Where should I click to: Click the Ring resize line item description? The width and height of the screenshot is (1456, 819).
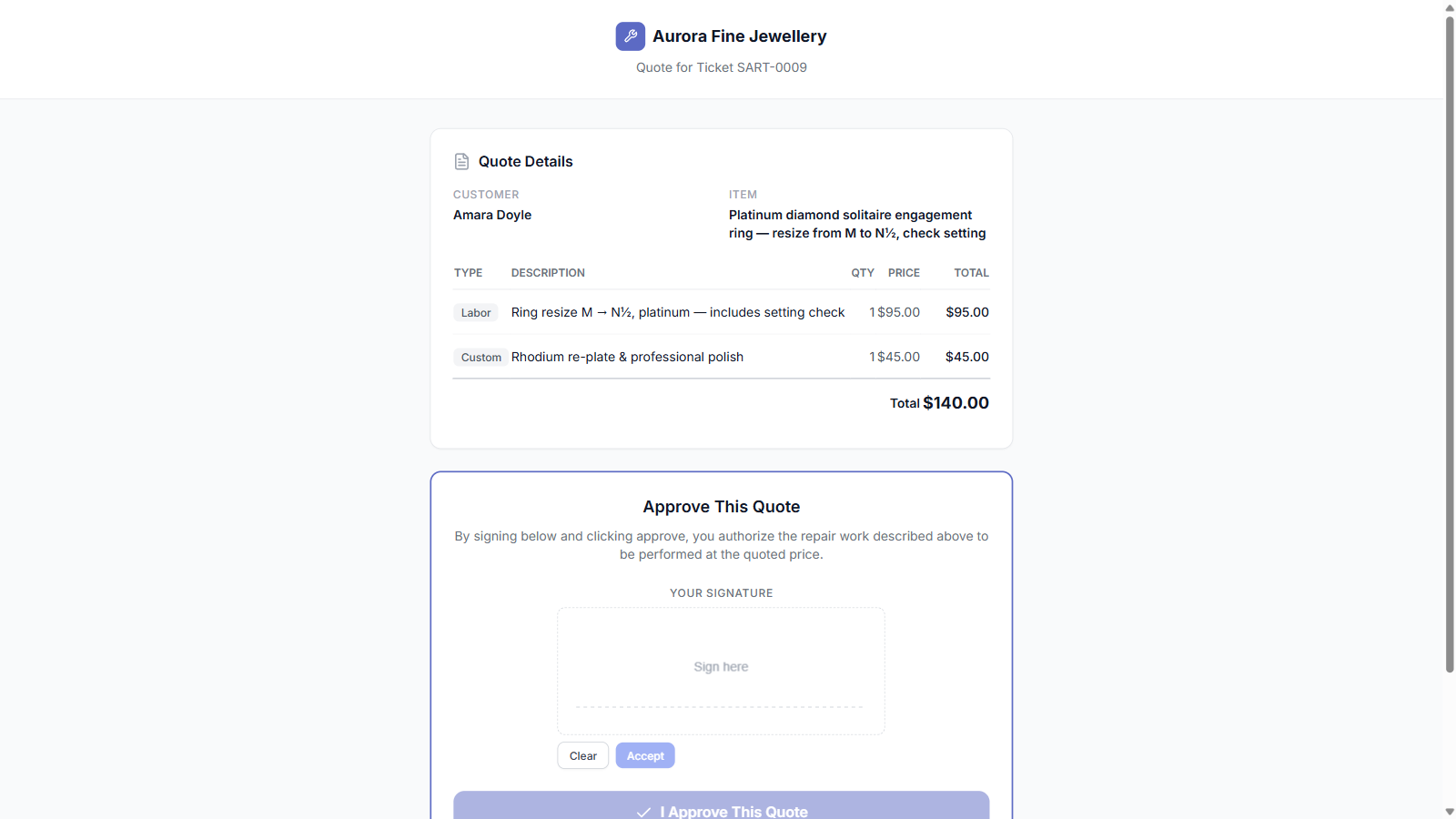click(678, 312)
